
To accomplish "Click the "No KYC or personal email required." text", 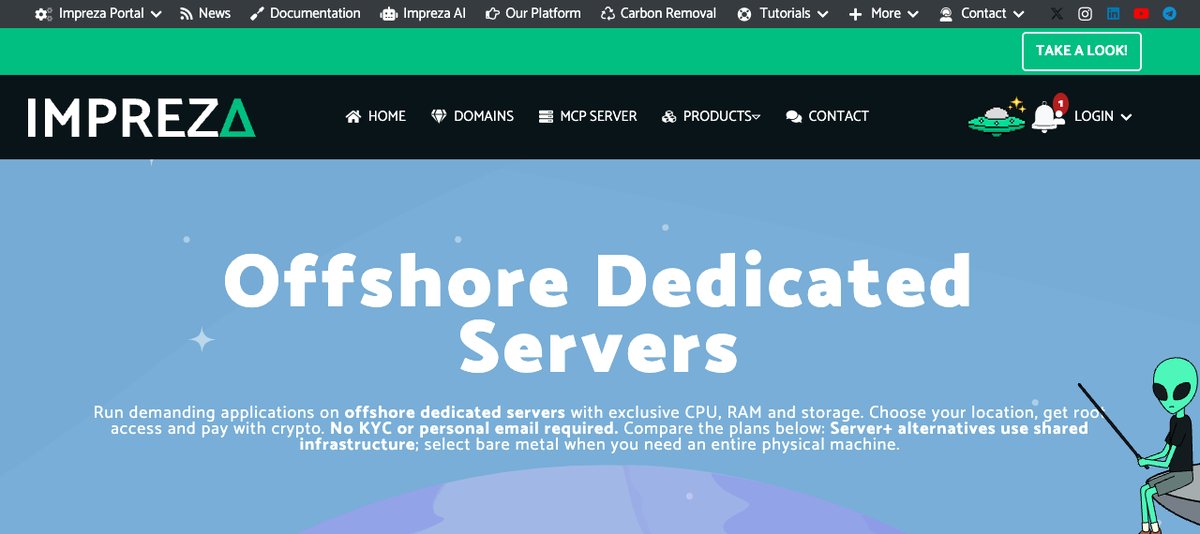I will (475, 428).
